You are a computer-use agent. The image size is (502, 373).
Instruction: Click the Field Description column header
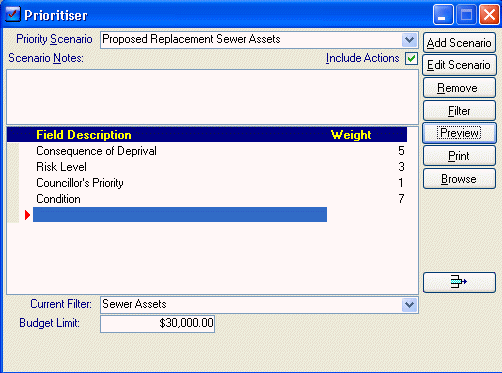point(84,135)
